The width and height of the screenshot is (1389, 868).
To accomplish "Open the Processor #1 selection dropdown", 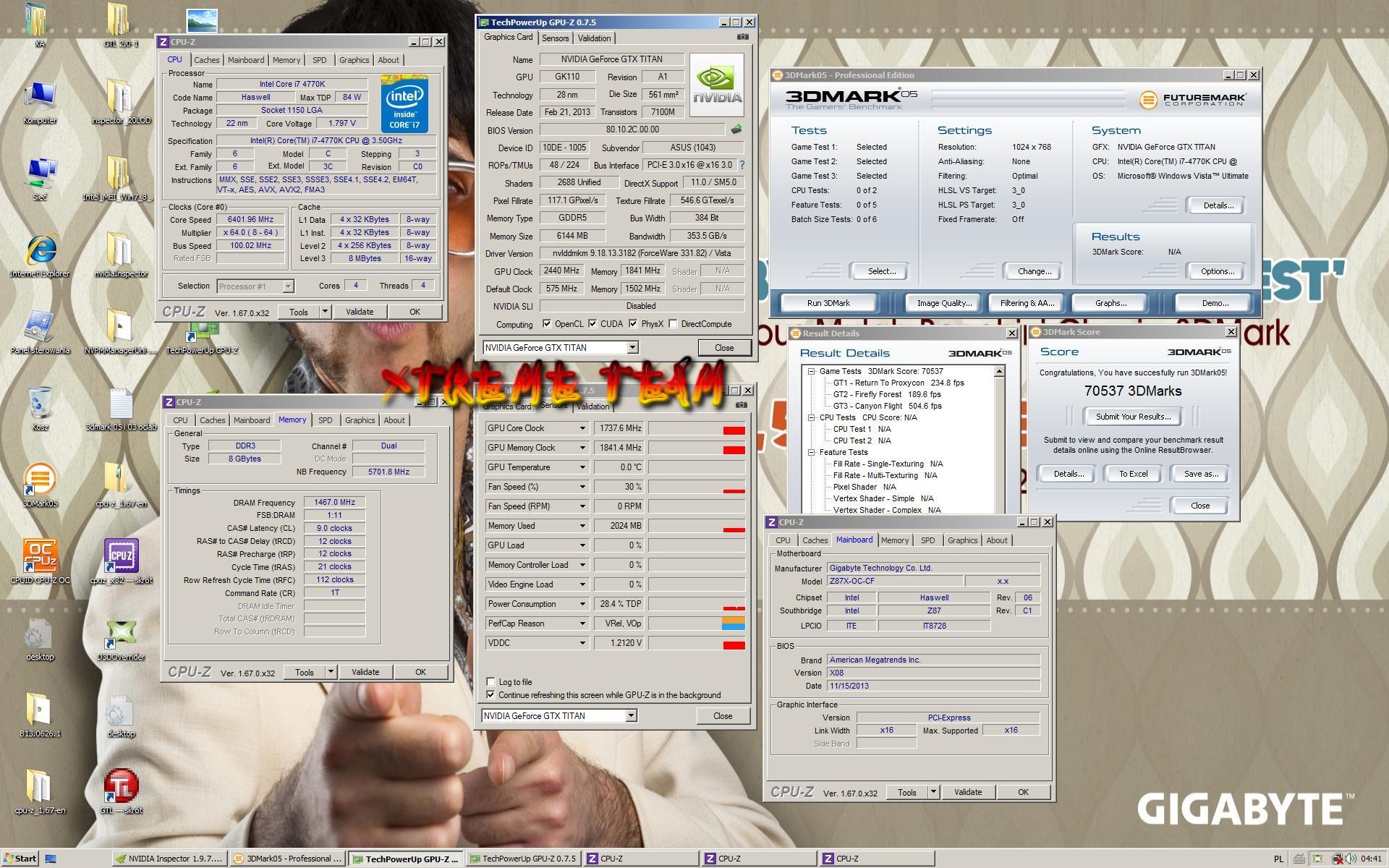I will tap(288, 286).
